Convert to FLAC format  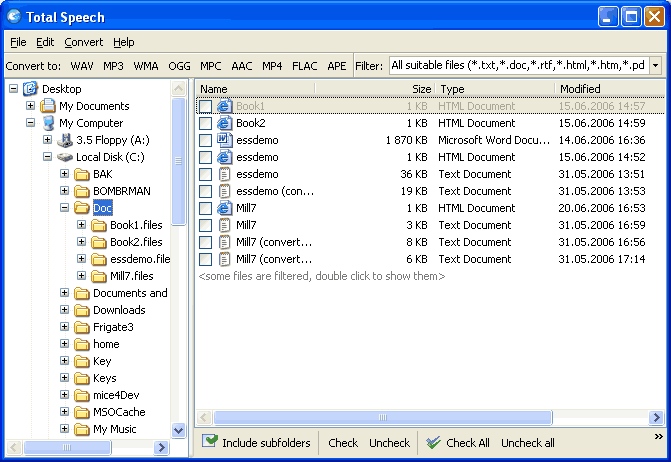[x=305, y=66]
